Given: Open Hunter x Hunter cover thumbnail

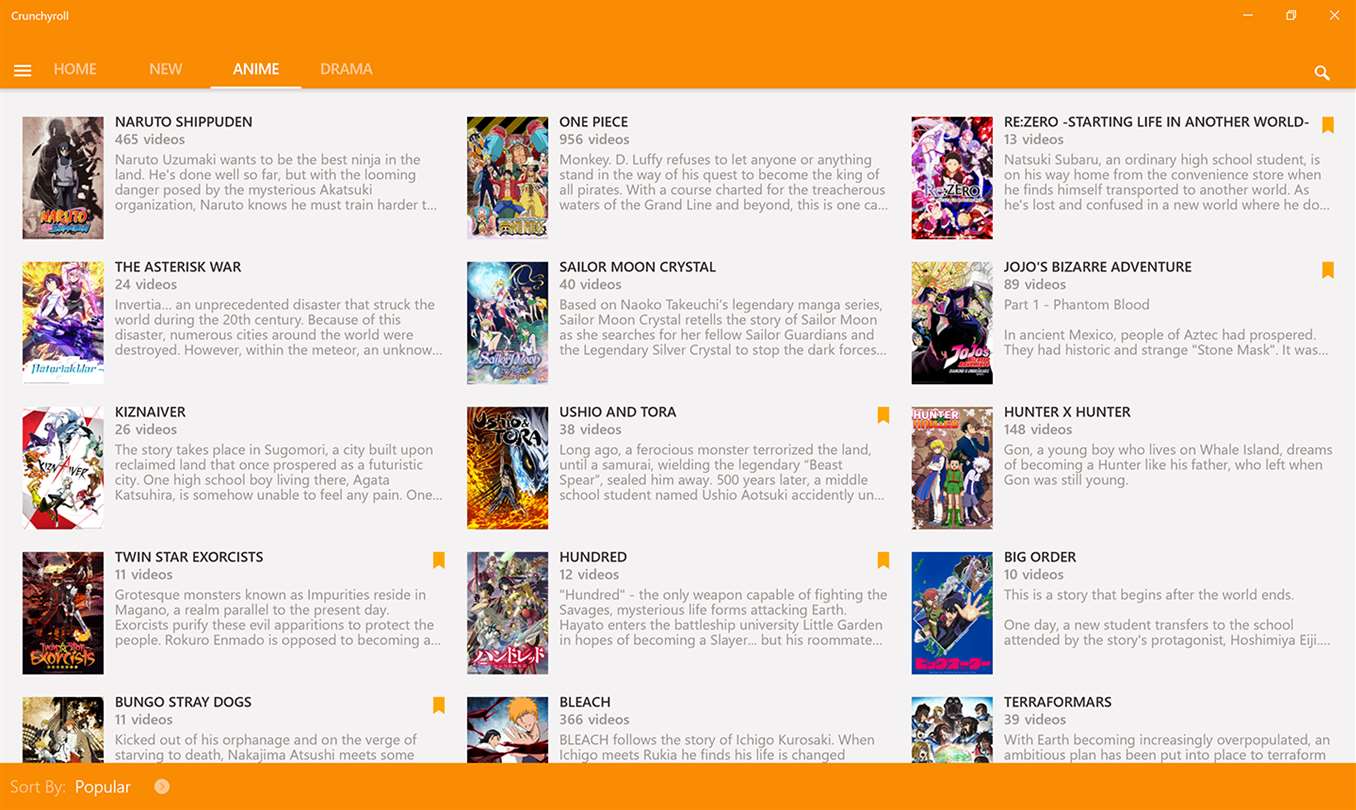Looking at the screenshot, I should (952, 468).
